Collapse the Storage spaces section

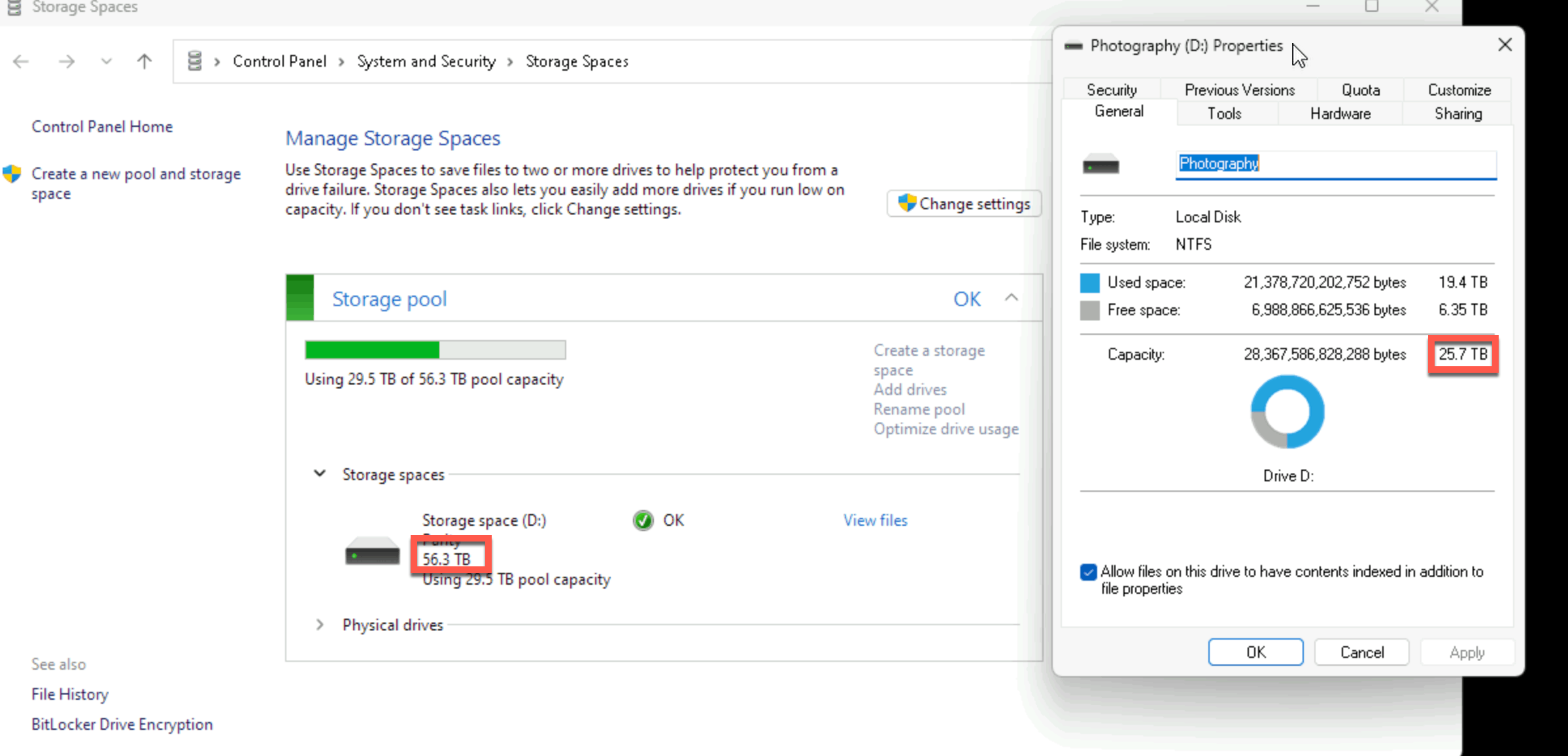[x=320, y=473]
